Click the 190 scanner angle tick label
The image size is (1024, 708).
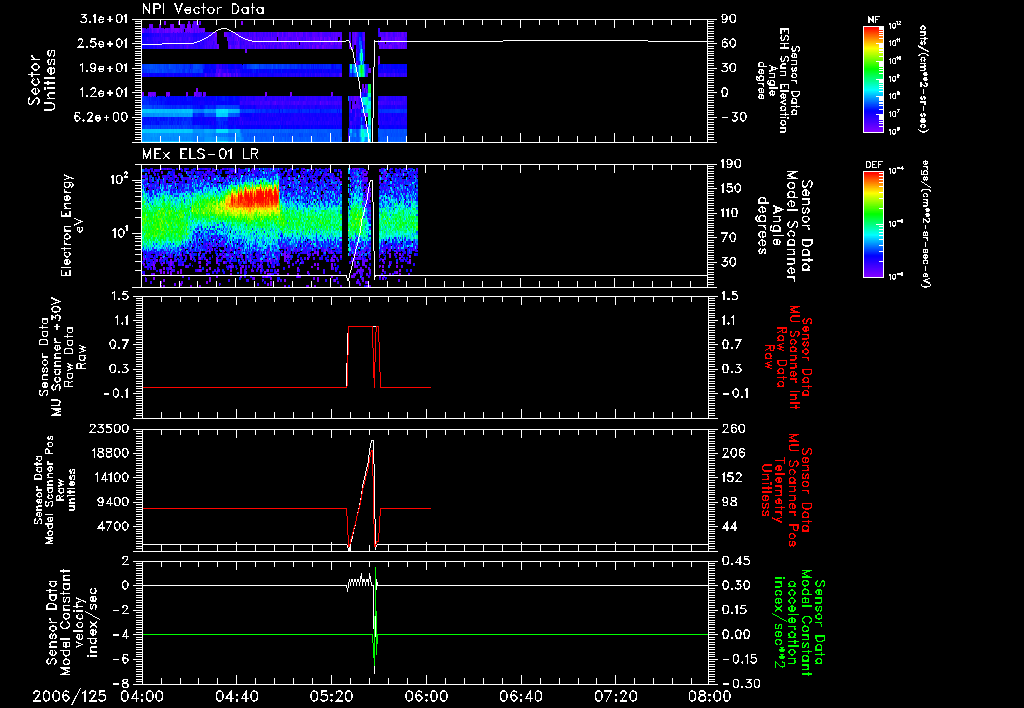pos(733,163)
